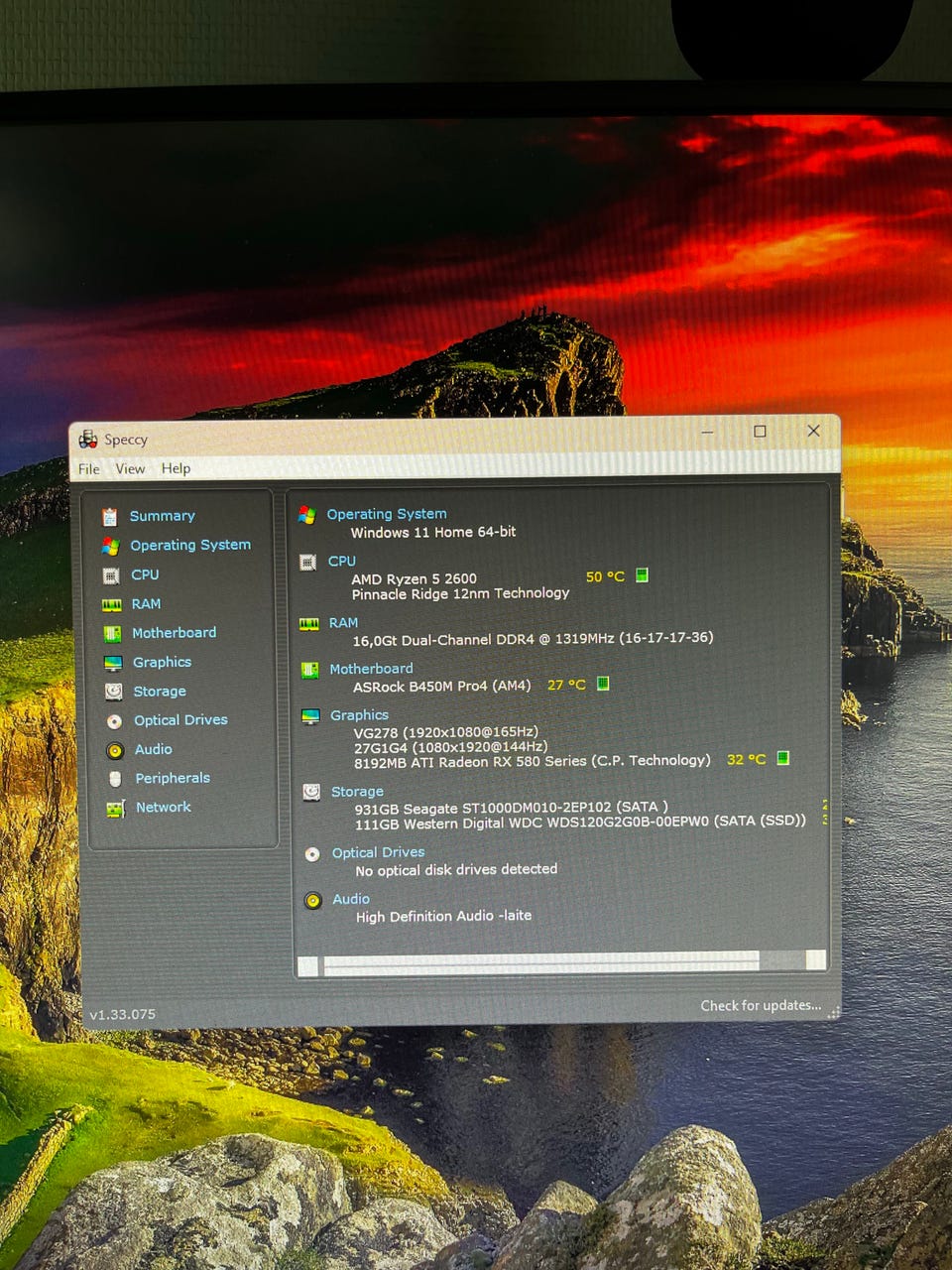
Task: Click the Network icon in sidebar
Action: point(116,809)
